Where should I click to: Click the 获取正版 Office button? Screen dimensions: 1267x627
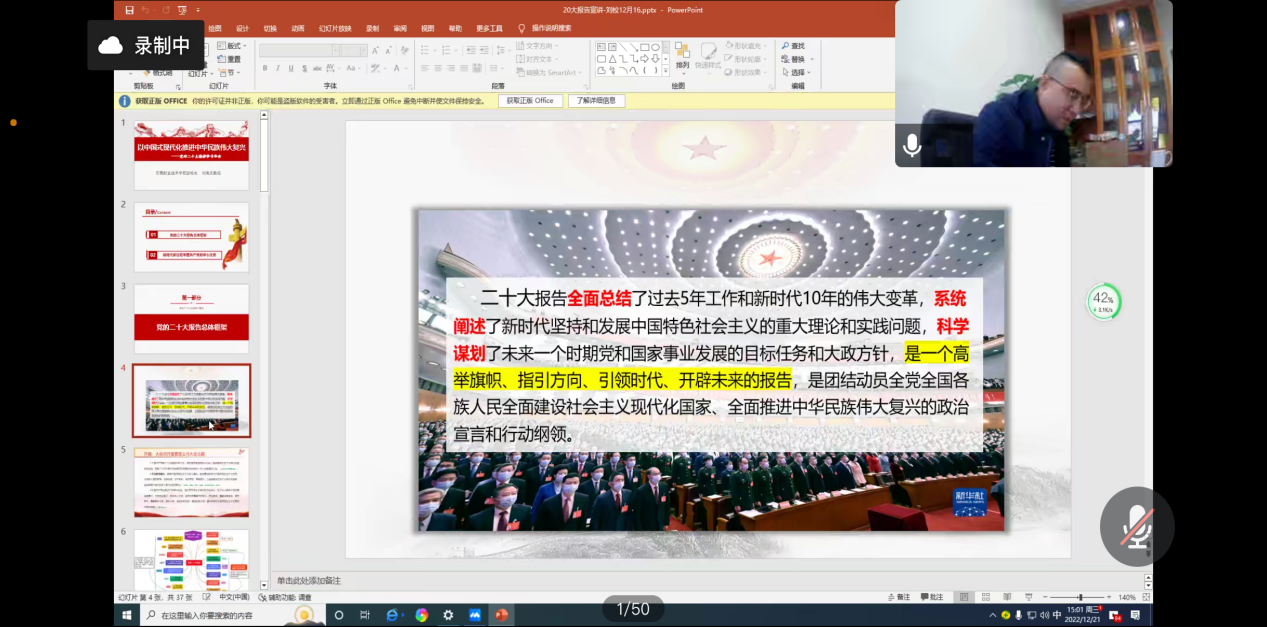[530, 101]
